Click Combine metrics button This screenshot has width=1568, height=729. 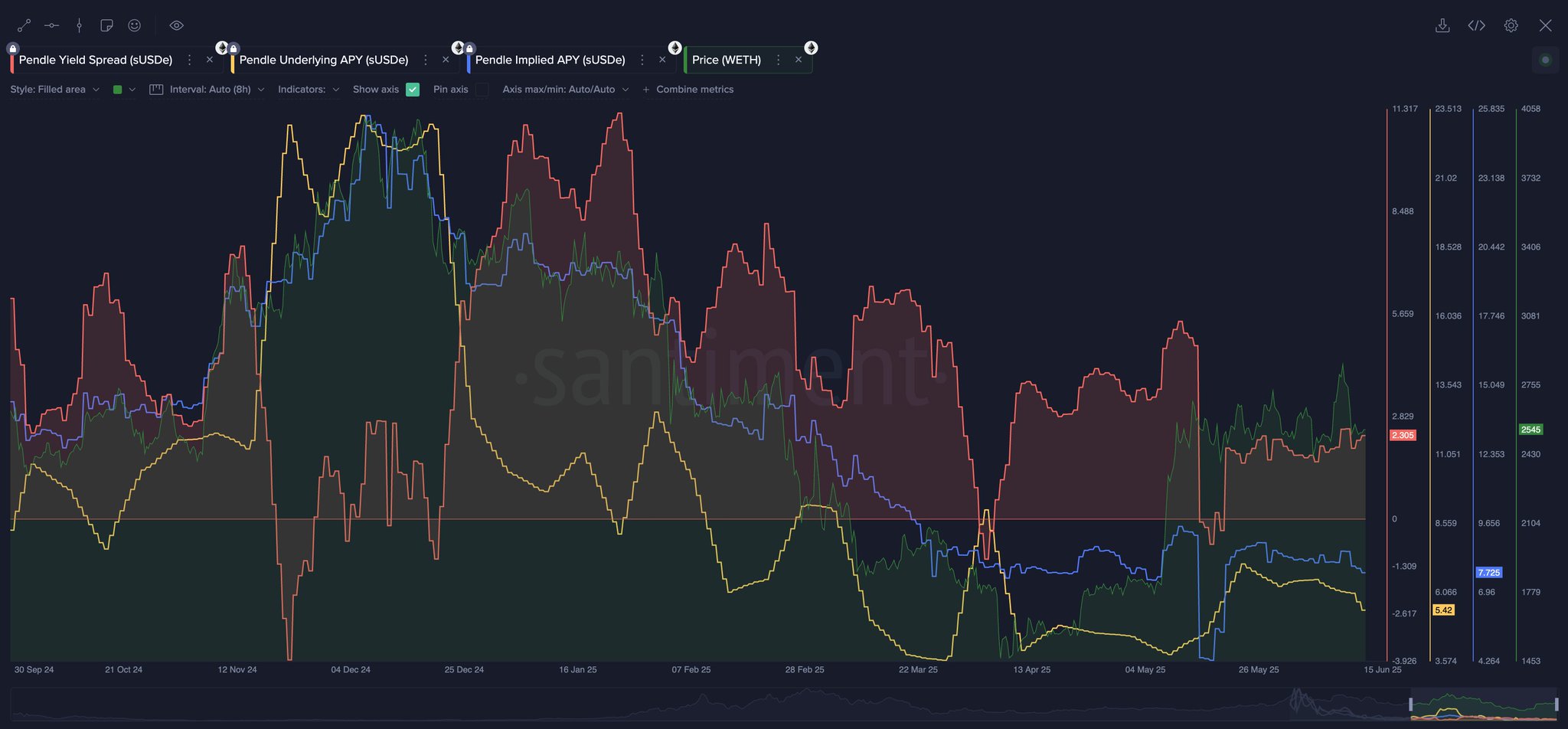coord(688,90)
